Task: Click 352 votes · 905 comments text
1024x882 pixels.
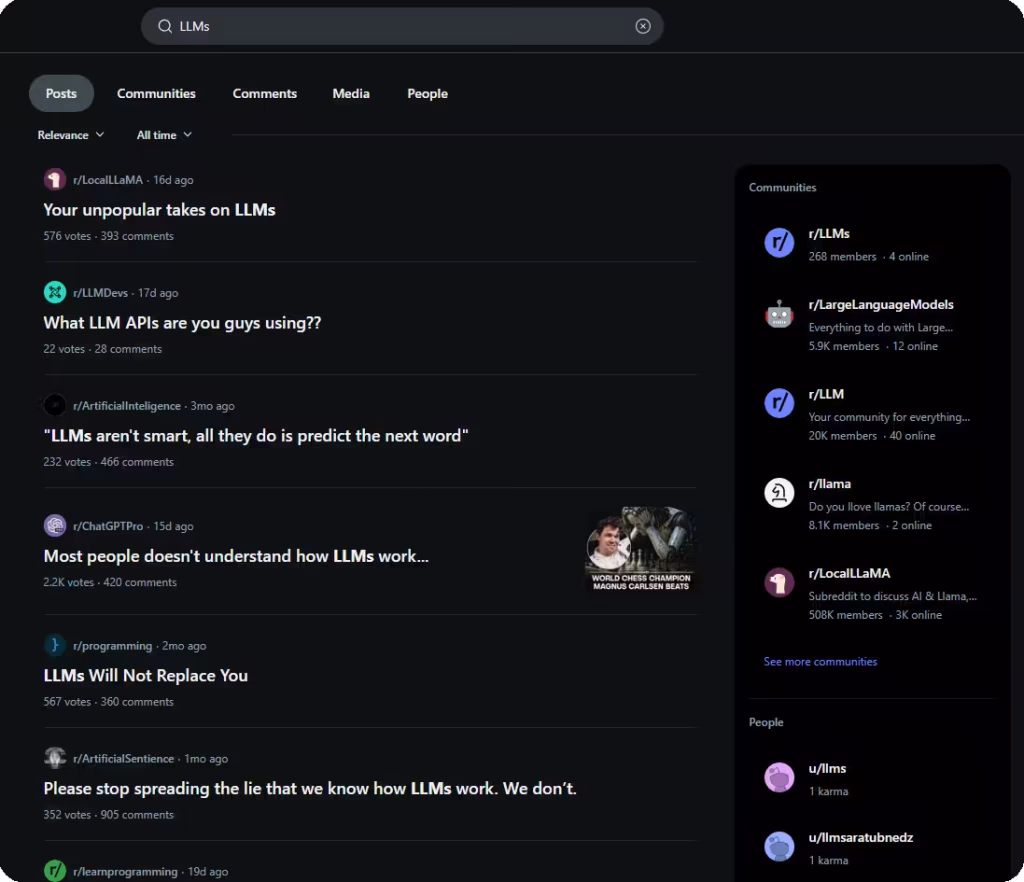Action: point(108,815)
